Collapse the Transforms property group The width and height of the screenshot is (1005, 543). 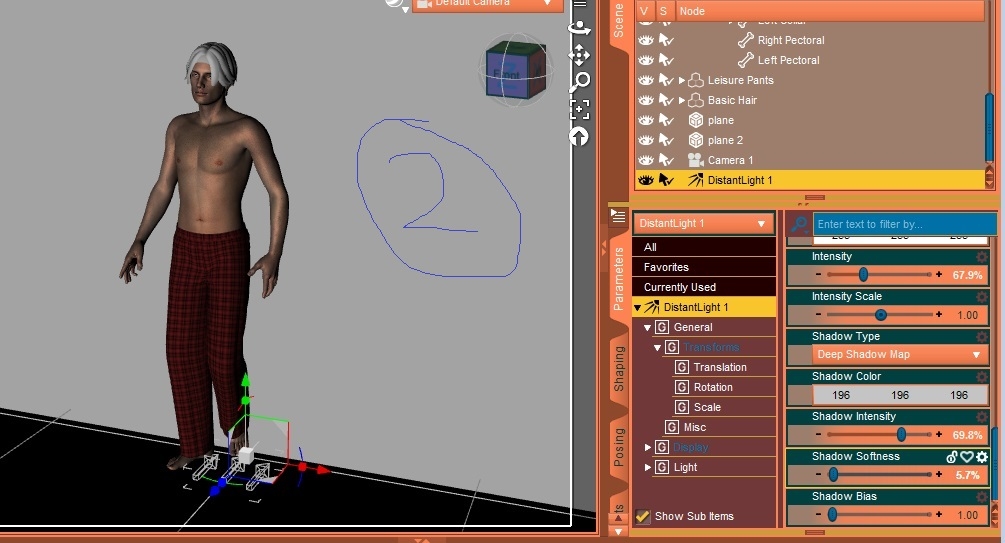coord(658,347)
